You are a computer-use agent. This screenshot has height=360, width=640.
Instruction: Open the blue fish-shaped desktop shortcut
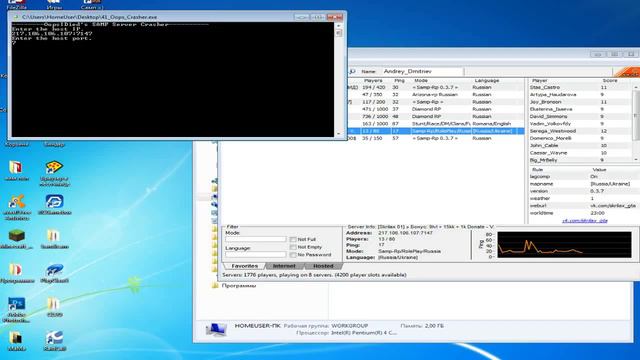(54, 270)
